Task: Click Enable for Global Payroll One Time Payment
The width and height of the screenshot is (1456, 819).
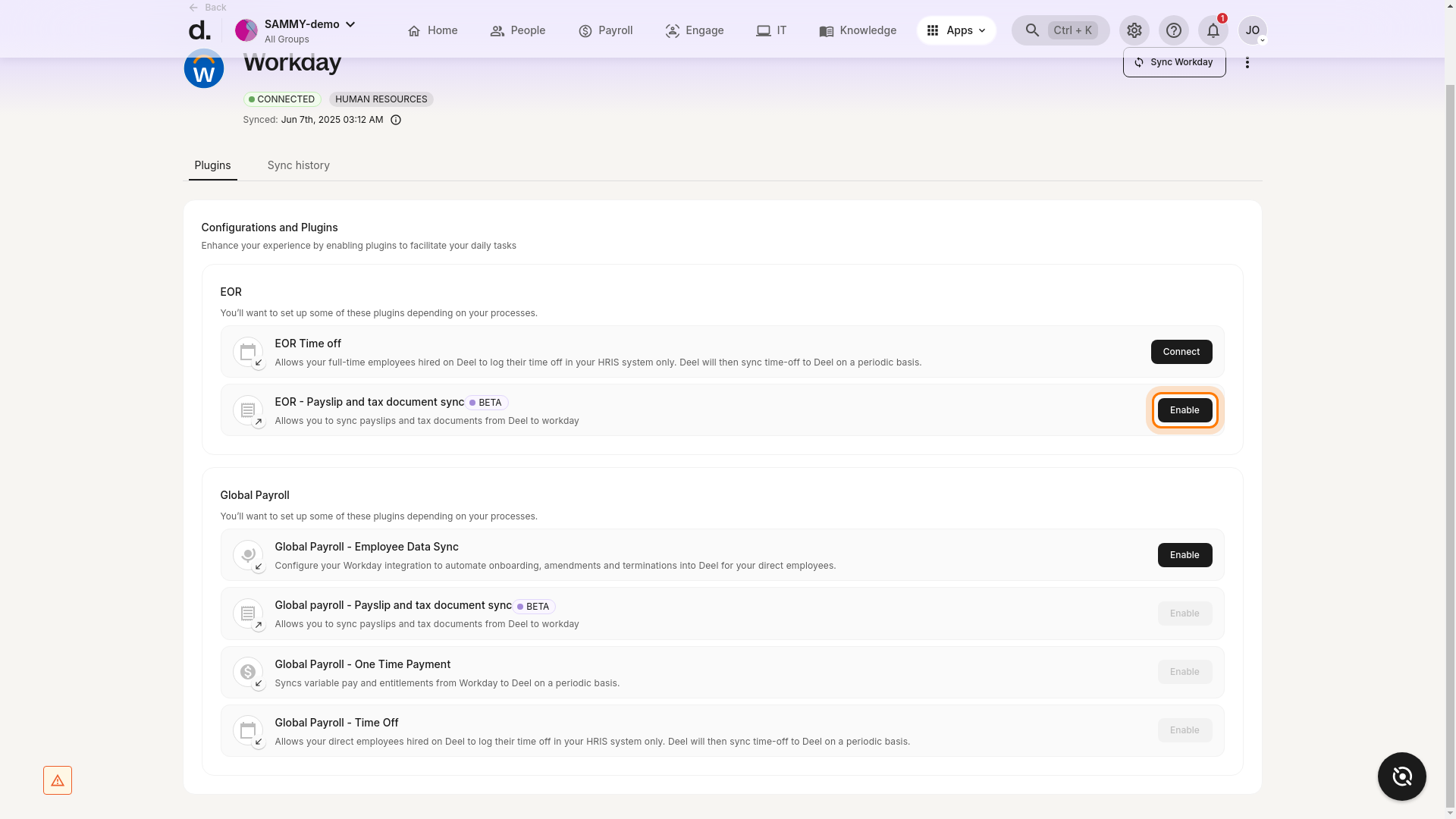Action: click(x=1184, y=672)
